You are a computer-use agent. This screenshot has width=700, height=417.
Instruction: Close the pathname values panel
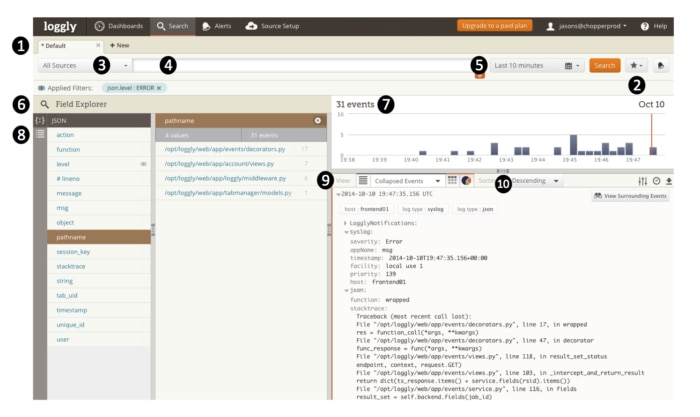pyautogui.click(x=317, y=120)
